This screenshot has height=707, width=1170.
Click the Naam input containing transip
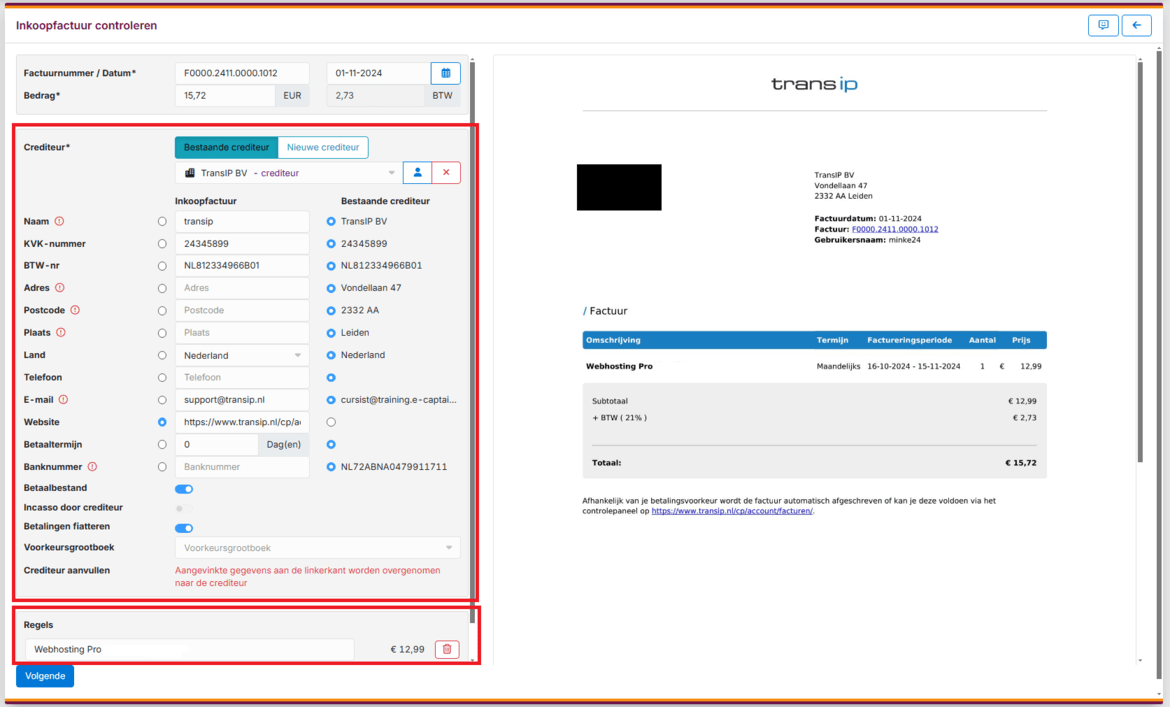pos(242,221)
